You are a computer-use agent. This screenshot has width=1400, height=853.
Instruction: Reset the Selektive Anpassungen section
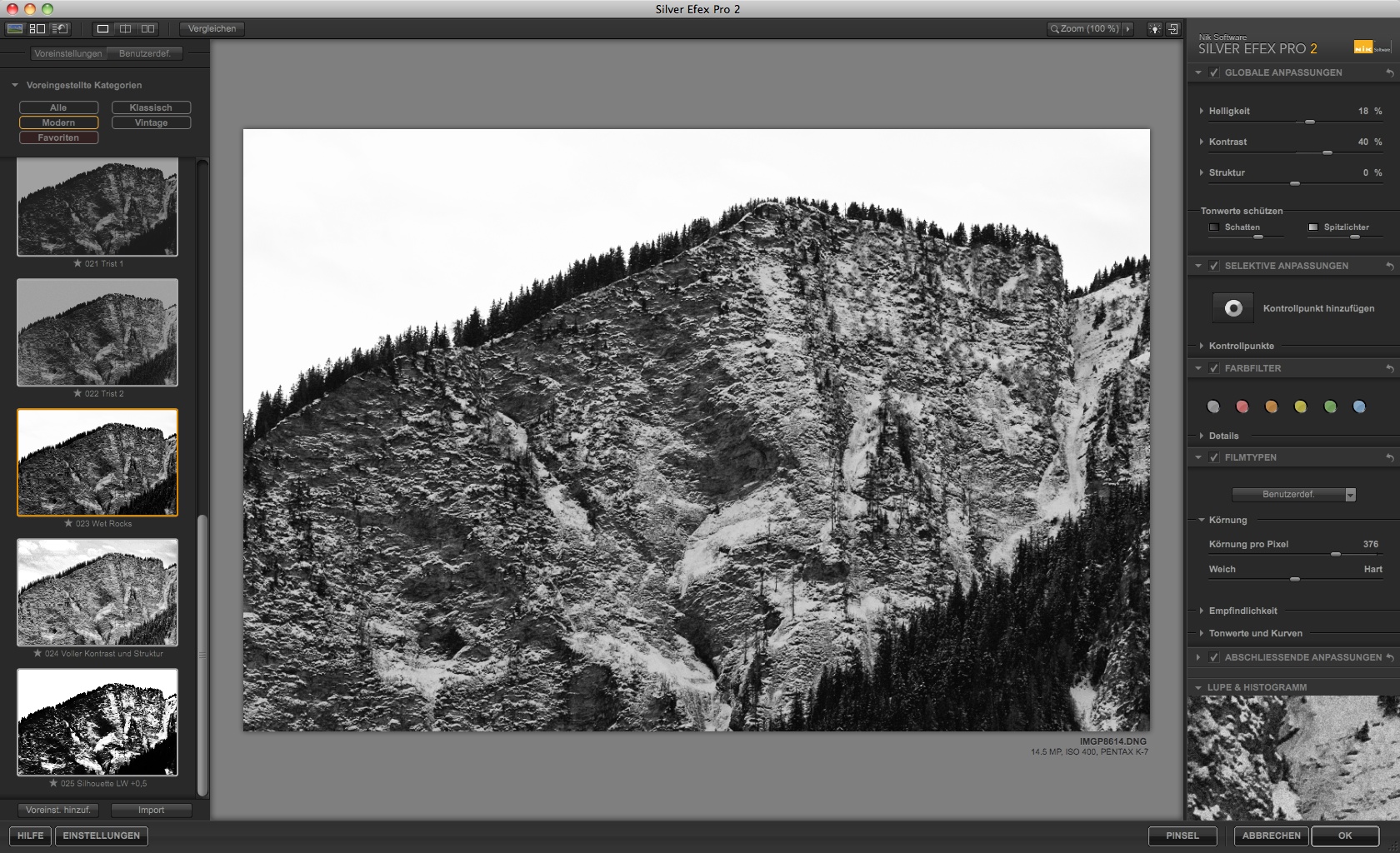(1389, 267)
